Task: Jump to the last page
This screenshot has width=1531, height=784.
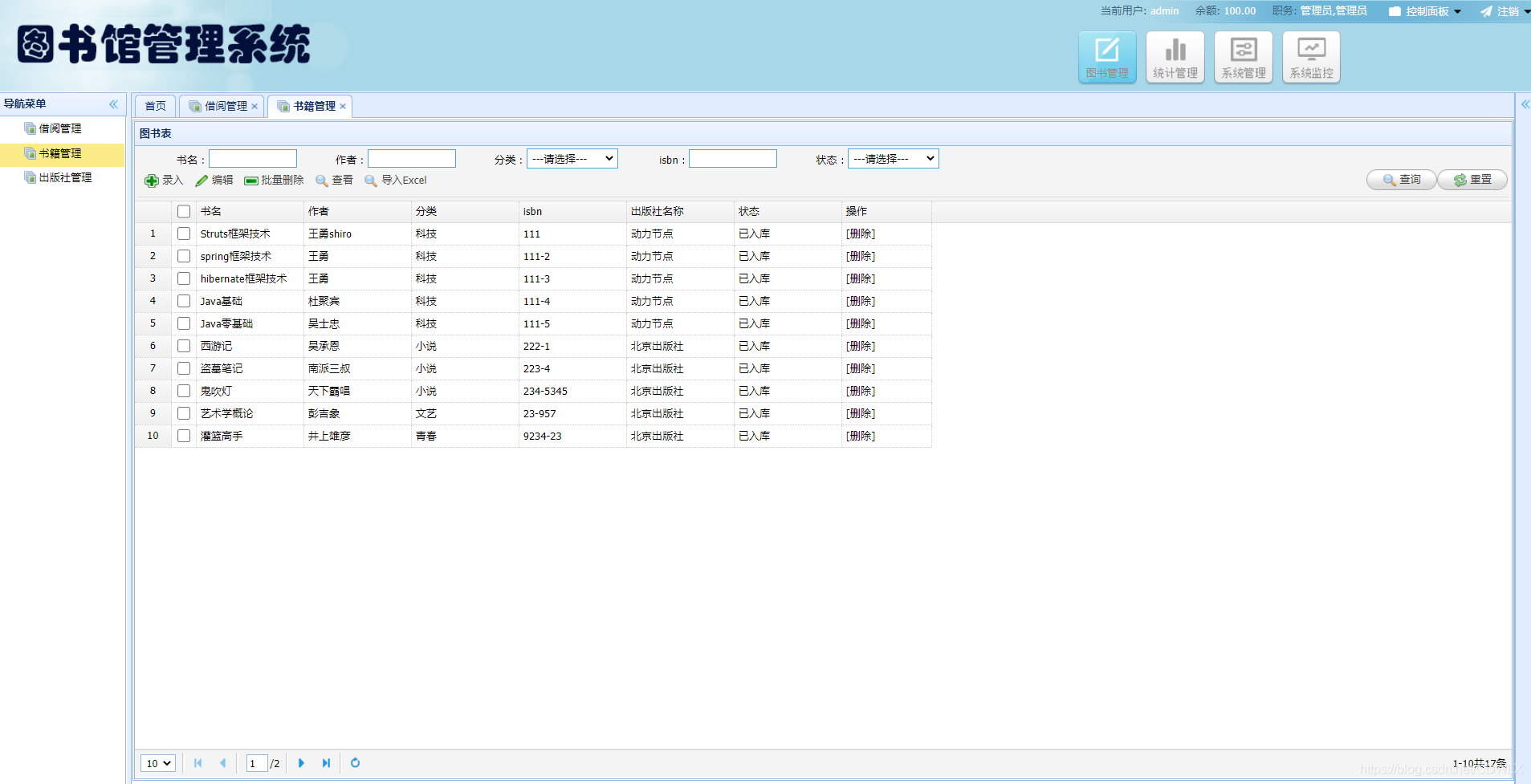Action: [x=326, y=763]
